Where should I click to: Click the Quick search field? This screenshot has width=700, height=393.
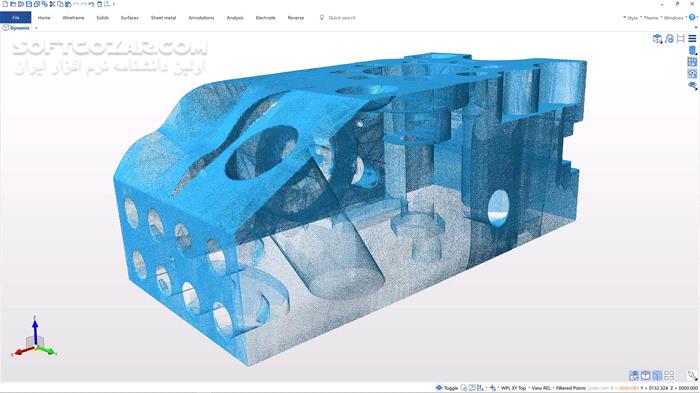(342, 18)
